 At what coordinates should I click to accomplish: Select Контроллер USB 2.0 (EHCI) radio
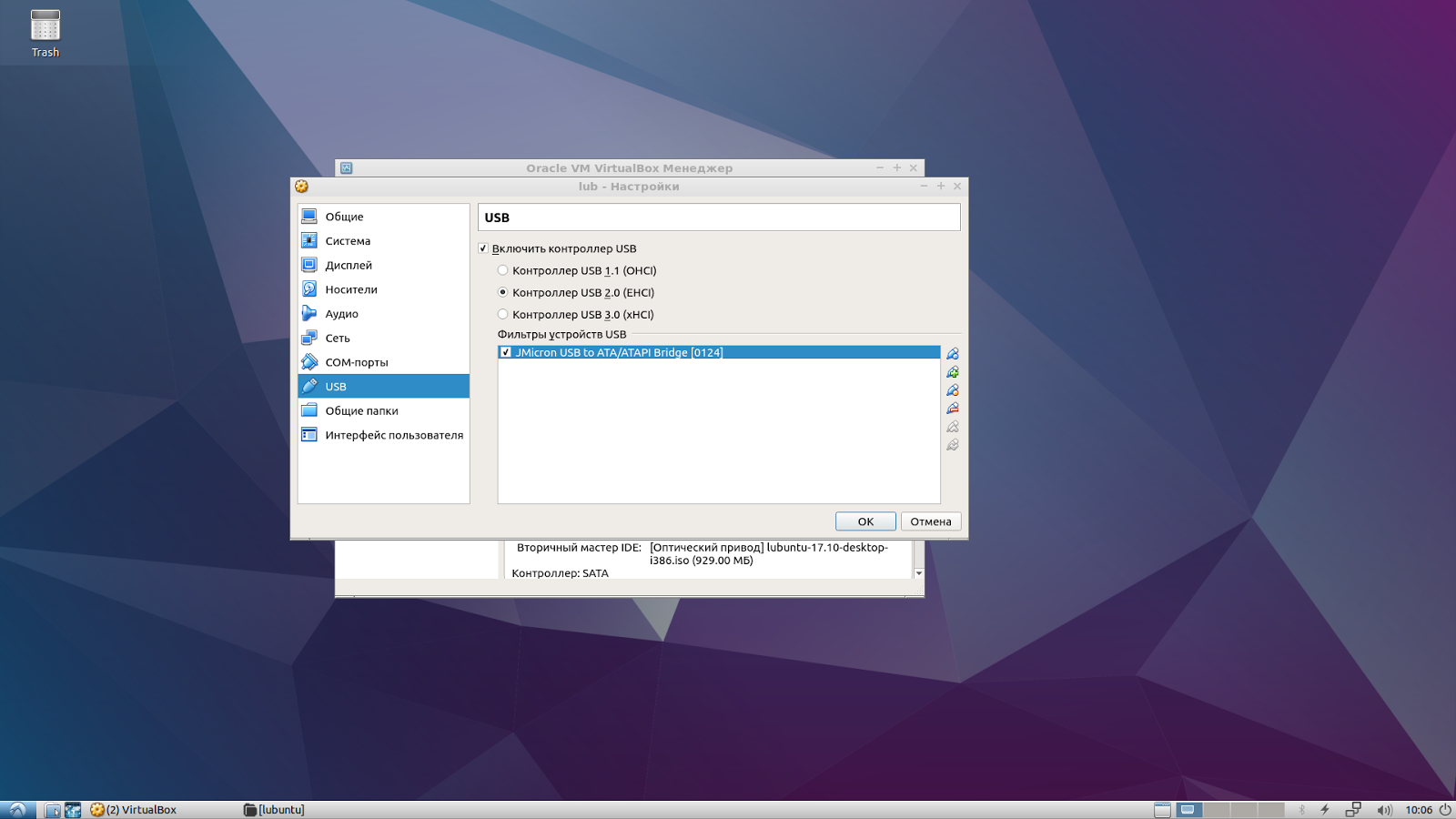(x=502, y=292)
